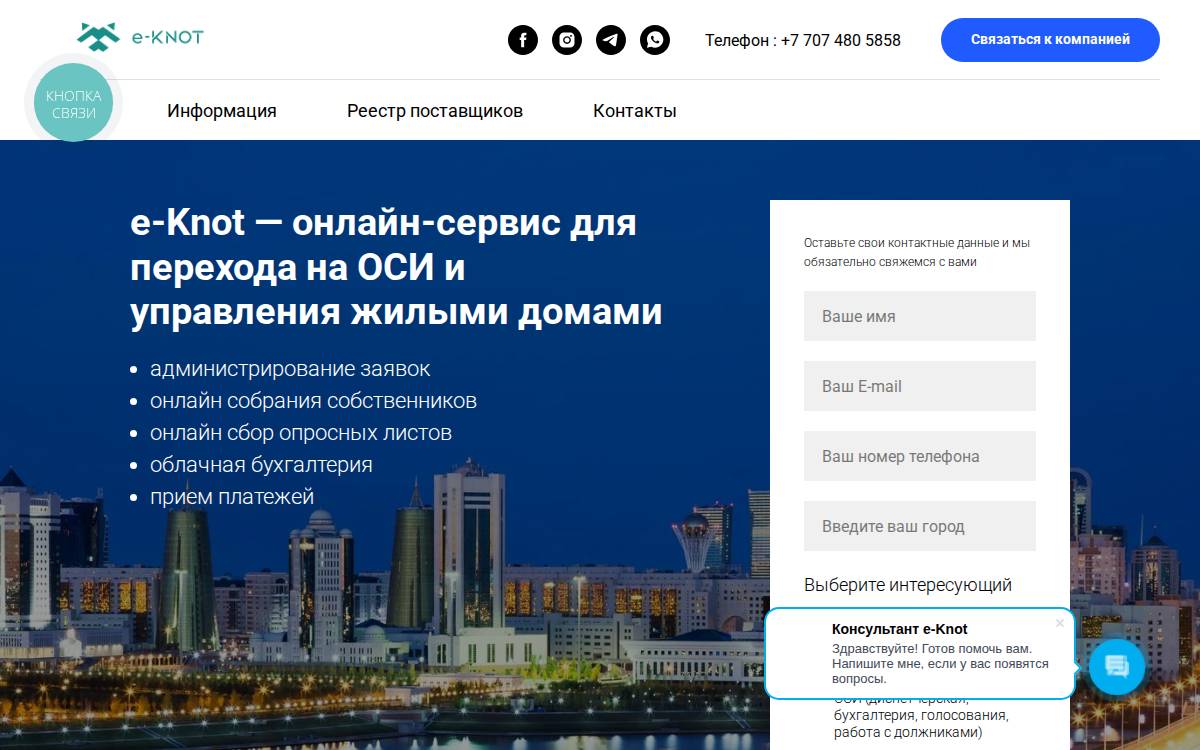Open the Контакты menu item
Screen dimensions: 1200x750
[x=635, y=111]
